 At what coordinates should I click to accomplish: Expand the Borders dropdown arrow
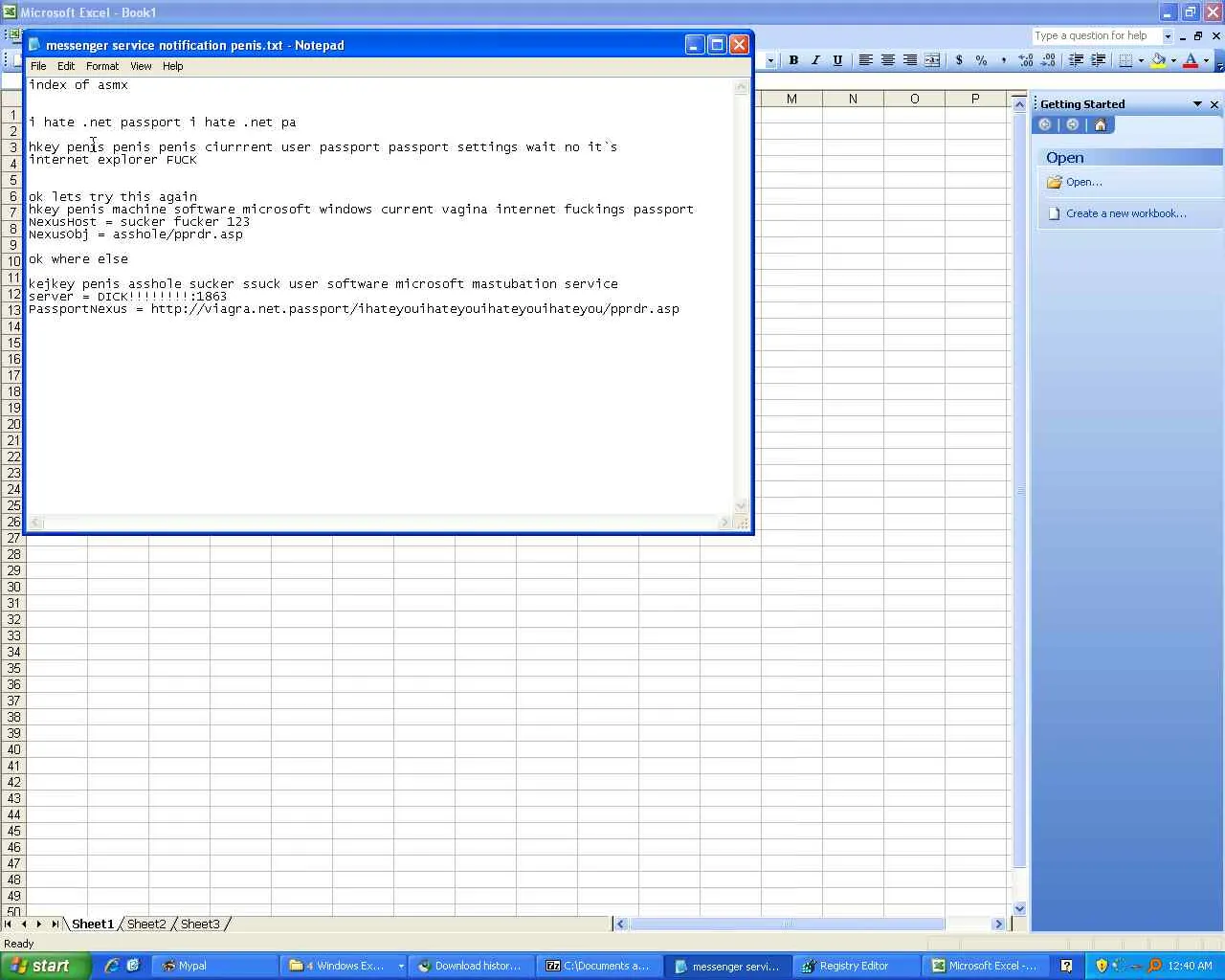(1141, 60)
